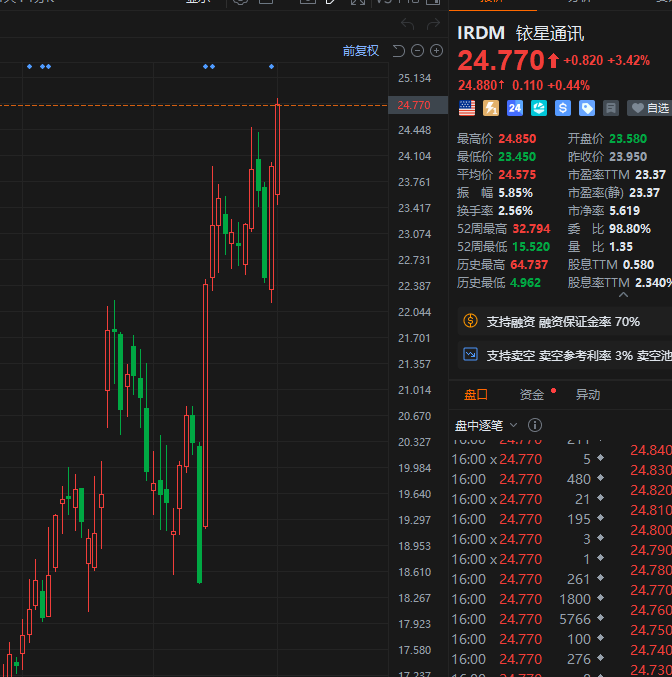The image size is (672, 677).
Task: Click the undo arrow above the chart
Action: (407, 23)
